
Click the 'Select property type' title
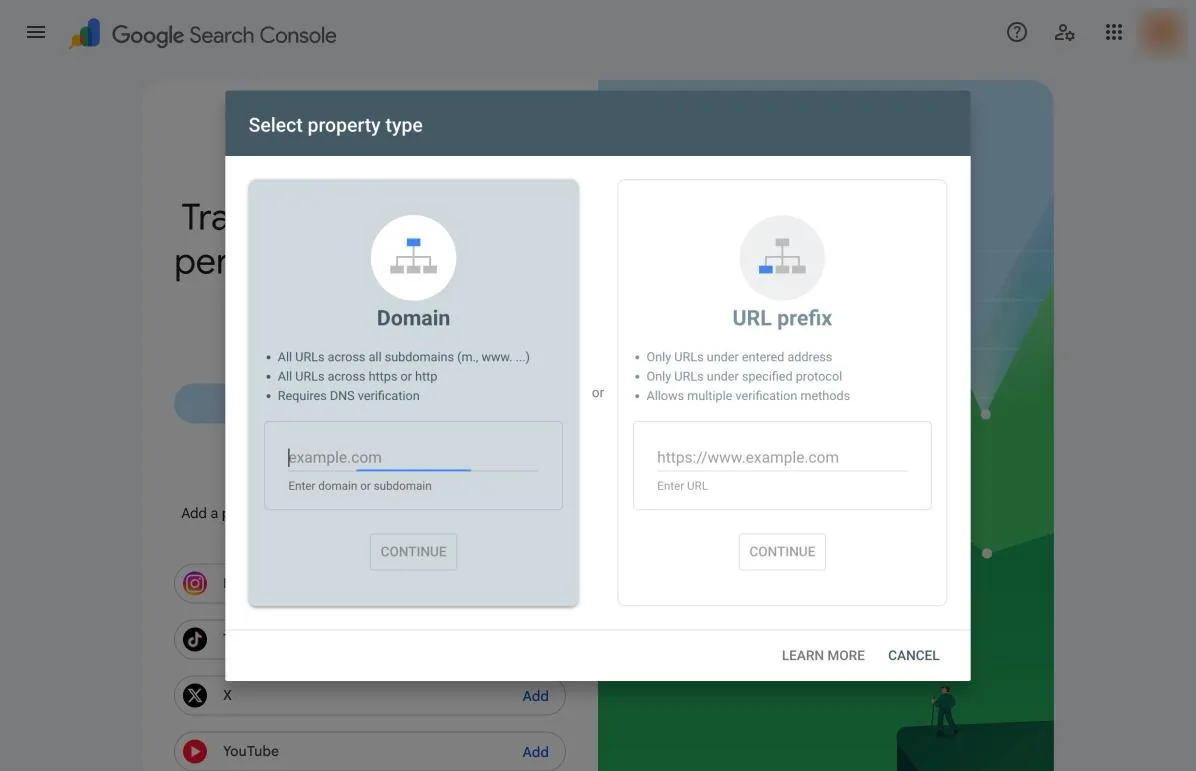tap(336, 125)
